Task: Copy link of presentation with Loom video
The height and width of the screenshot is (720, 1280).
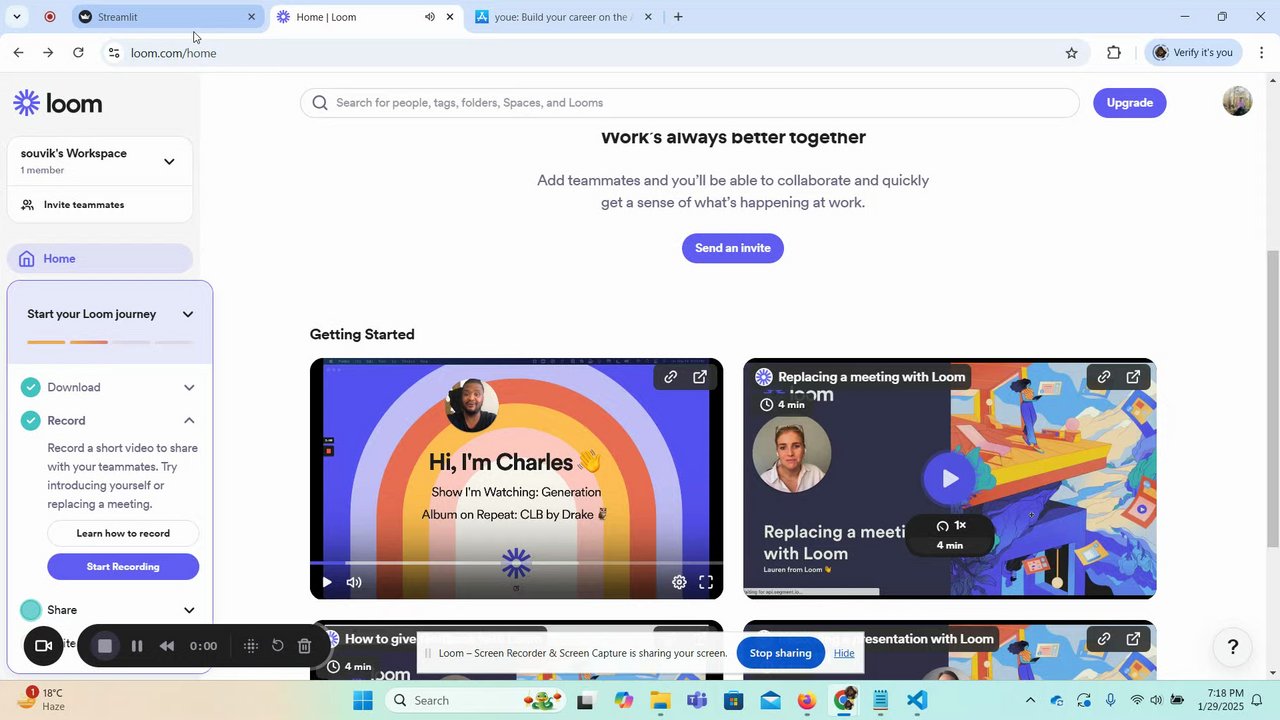Action: click(x=1104, y=639)
